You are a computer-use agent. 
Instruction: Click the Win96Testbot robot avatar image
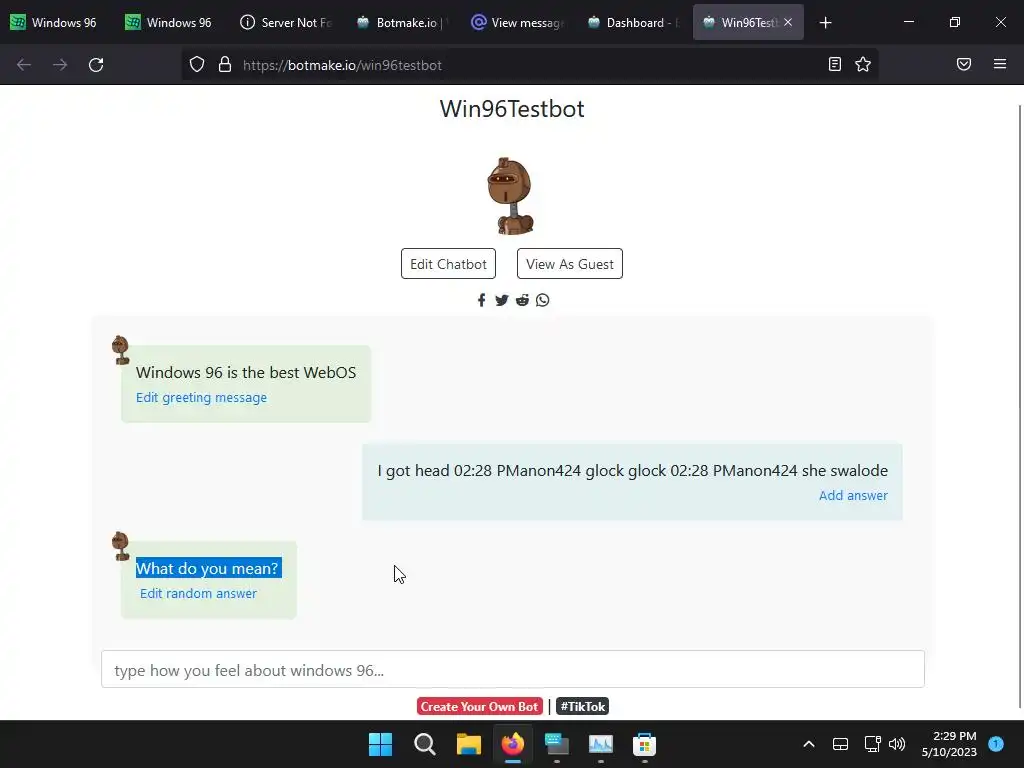pos(511,195)
